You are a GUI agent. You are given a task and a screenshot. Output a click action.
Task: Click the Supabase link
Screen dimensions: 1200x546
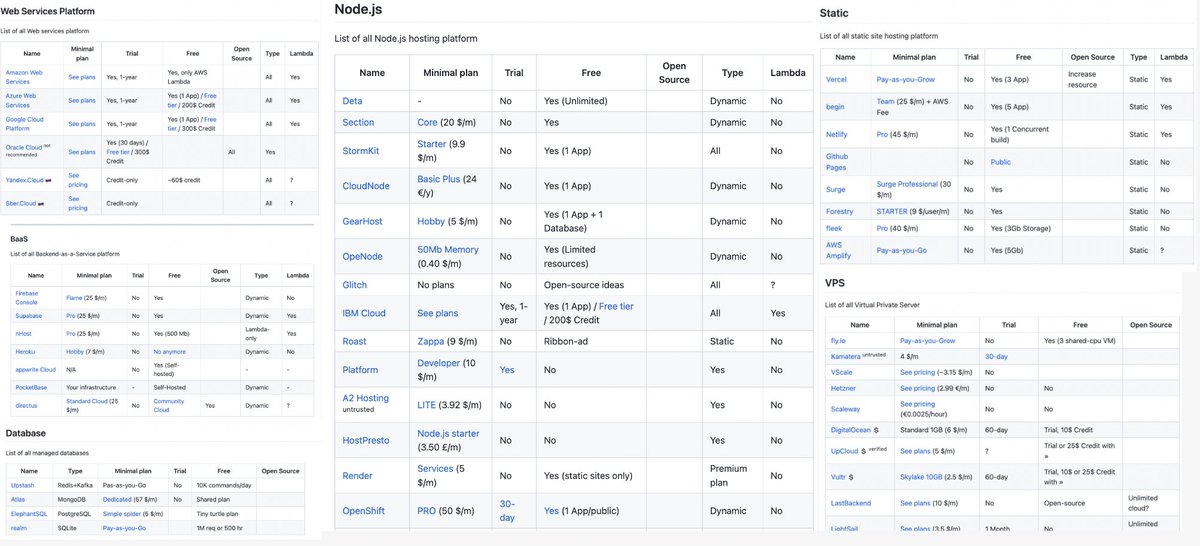27,315
